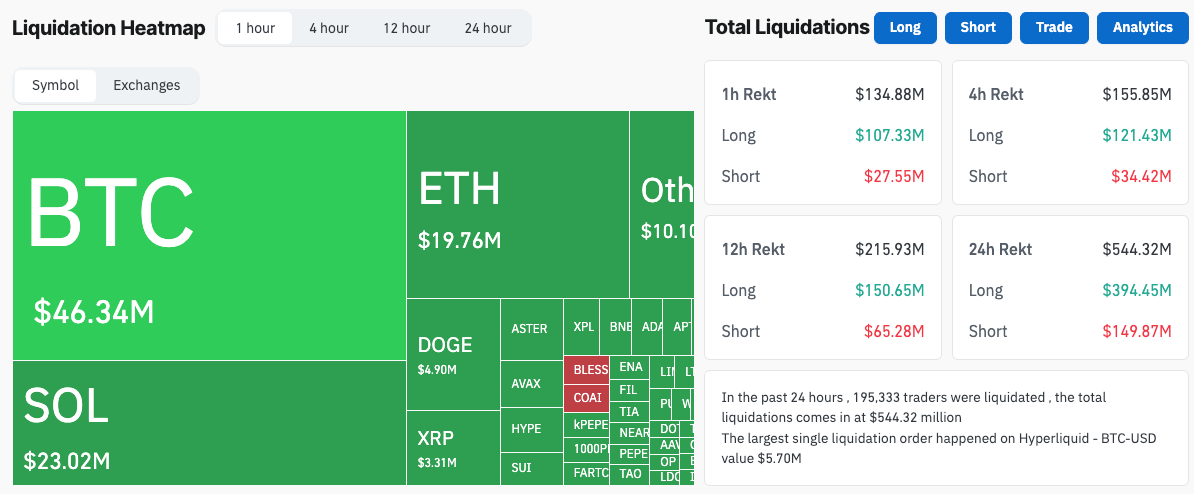Switch heatmap to 4 hour
This screenshot has height=494, width=1194.
pyautogui.click(x=329, y=28)
